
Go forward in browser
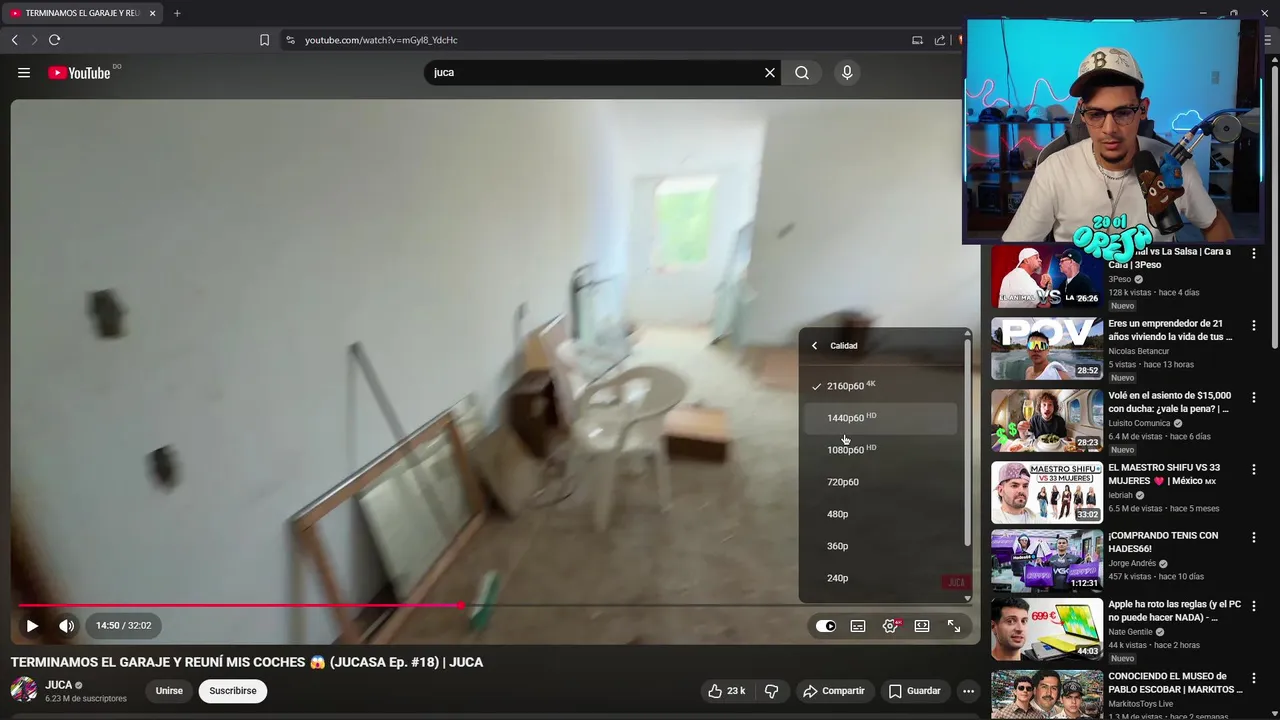(34, 40)
